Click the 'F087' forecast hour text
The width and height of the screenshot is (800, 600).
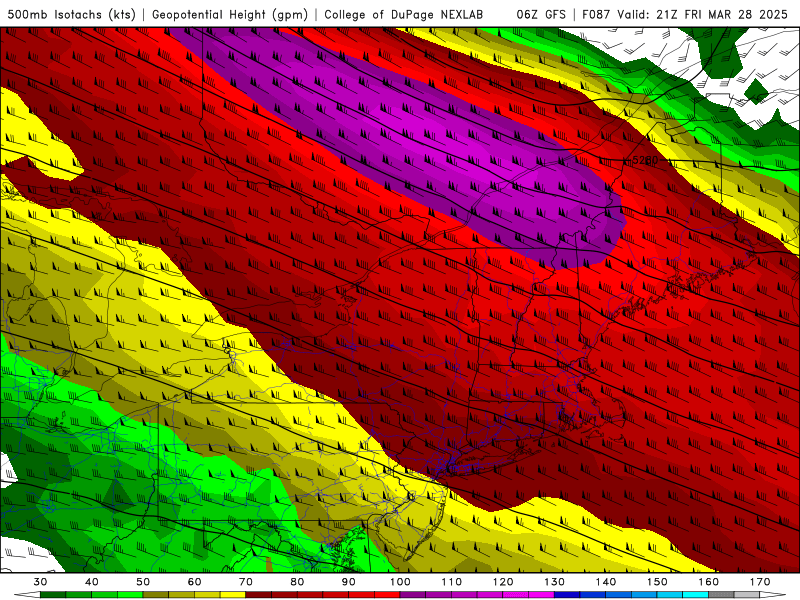[x=597, y=14]
